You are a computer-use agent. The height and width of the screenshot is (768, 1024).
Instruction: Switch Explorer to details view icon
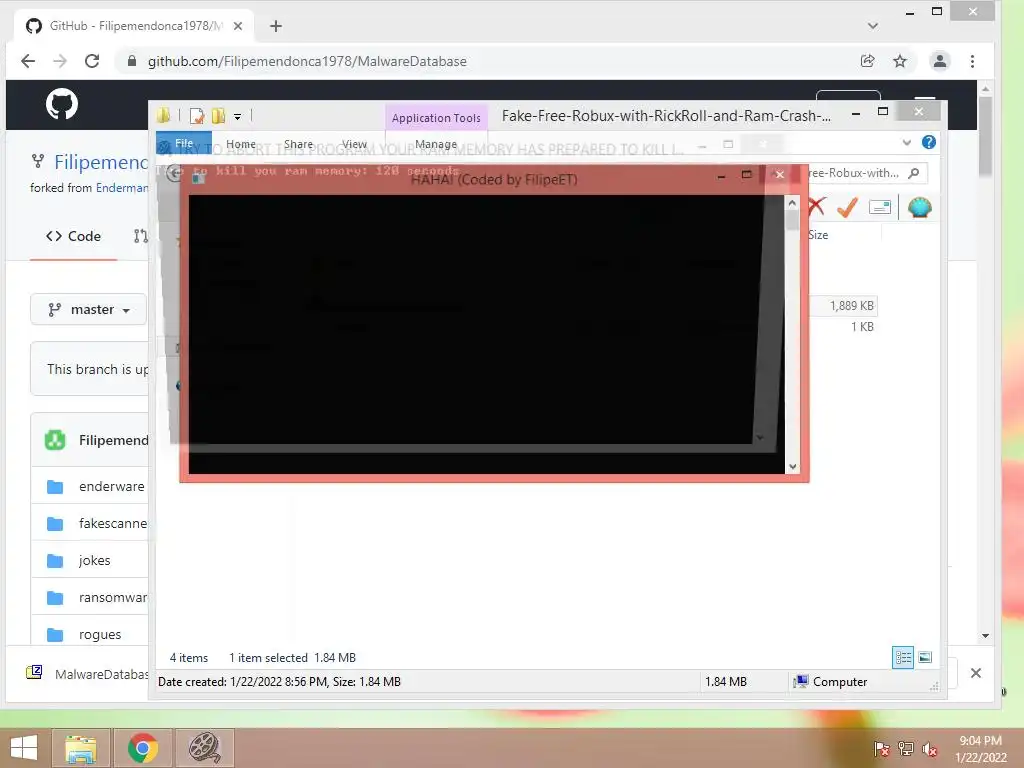[x=903, y=657]
